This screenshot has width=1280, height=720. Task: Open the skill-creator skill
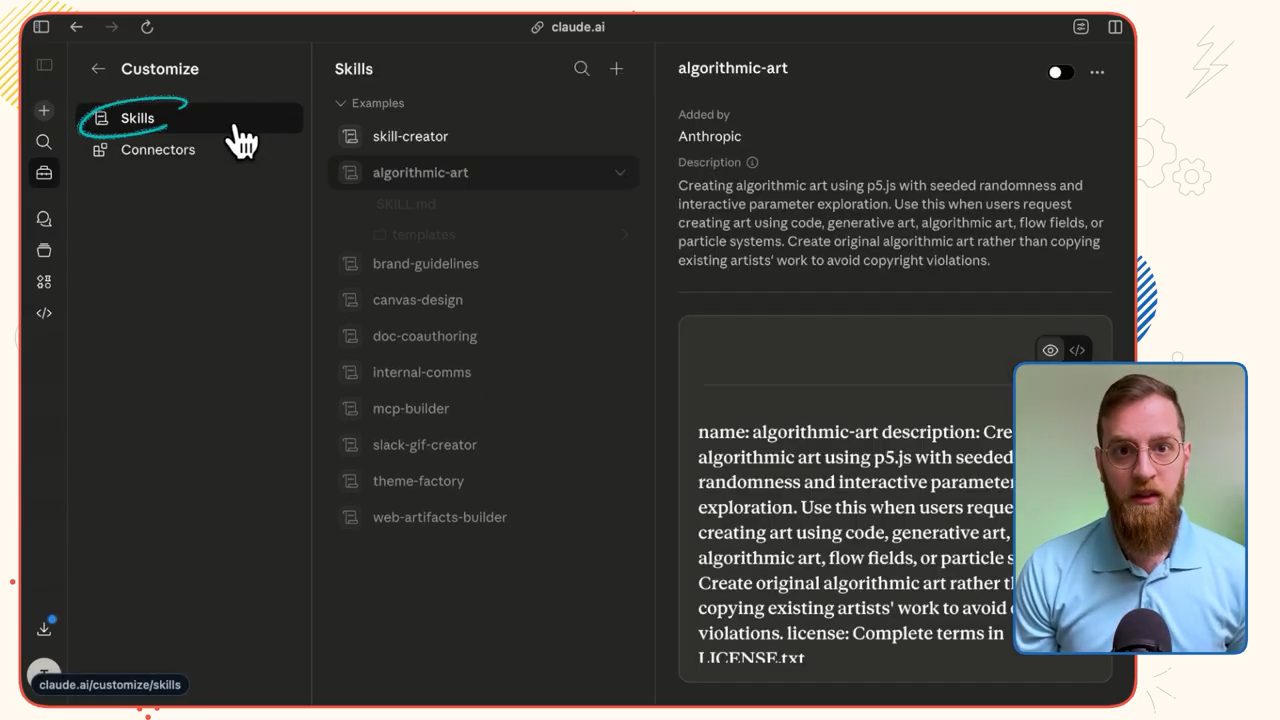click(483, 136)
